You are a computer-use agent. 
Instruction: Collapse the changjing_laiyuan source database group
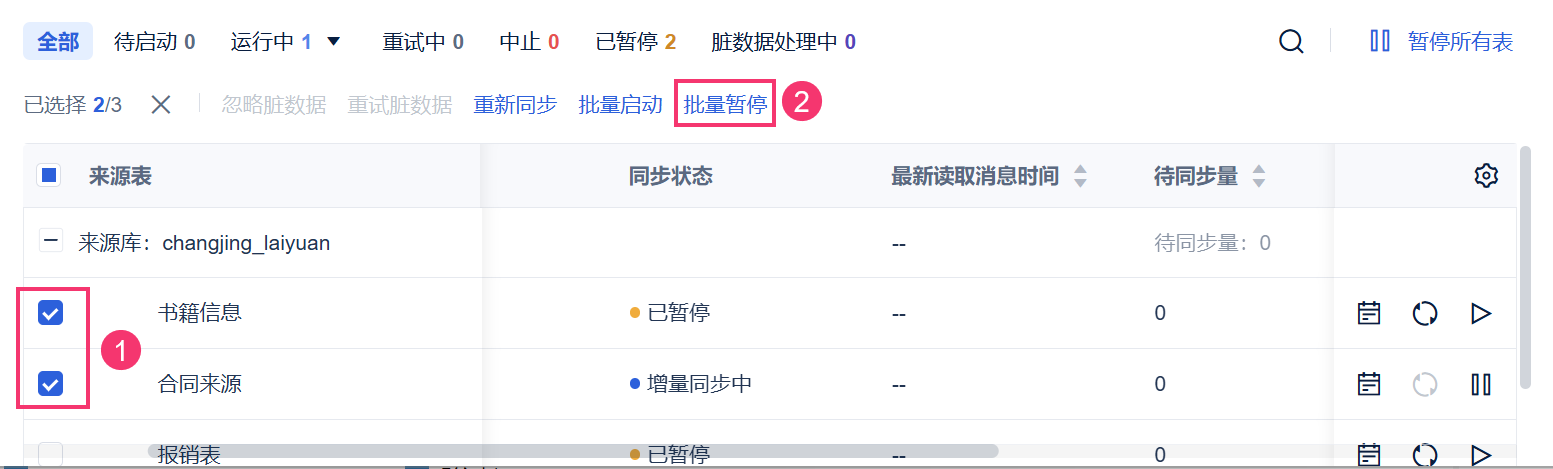49,242
